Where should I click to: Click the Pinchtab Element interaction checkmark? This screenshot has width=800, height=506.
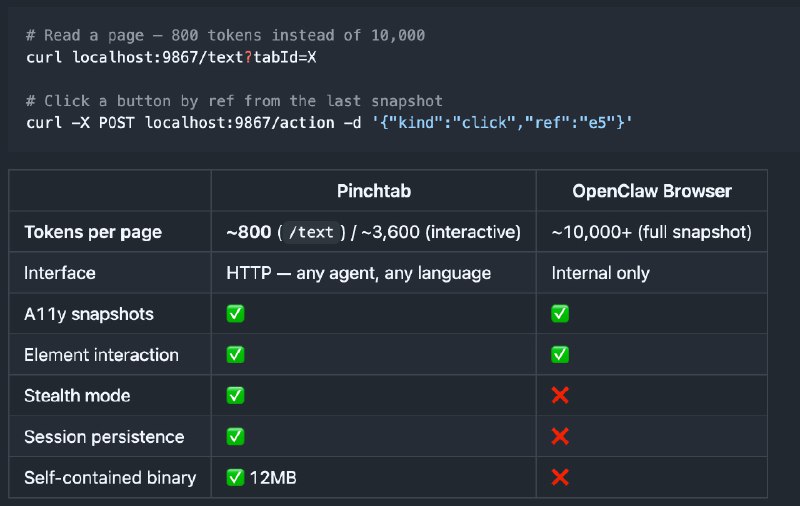point(235,355)
